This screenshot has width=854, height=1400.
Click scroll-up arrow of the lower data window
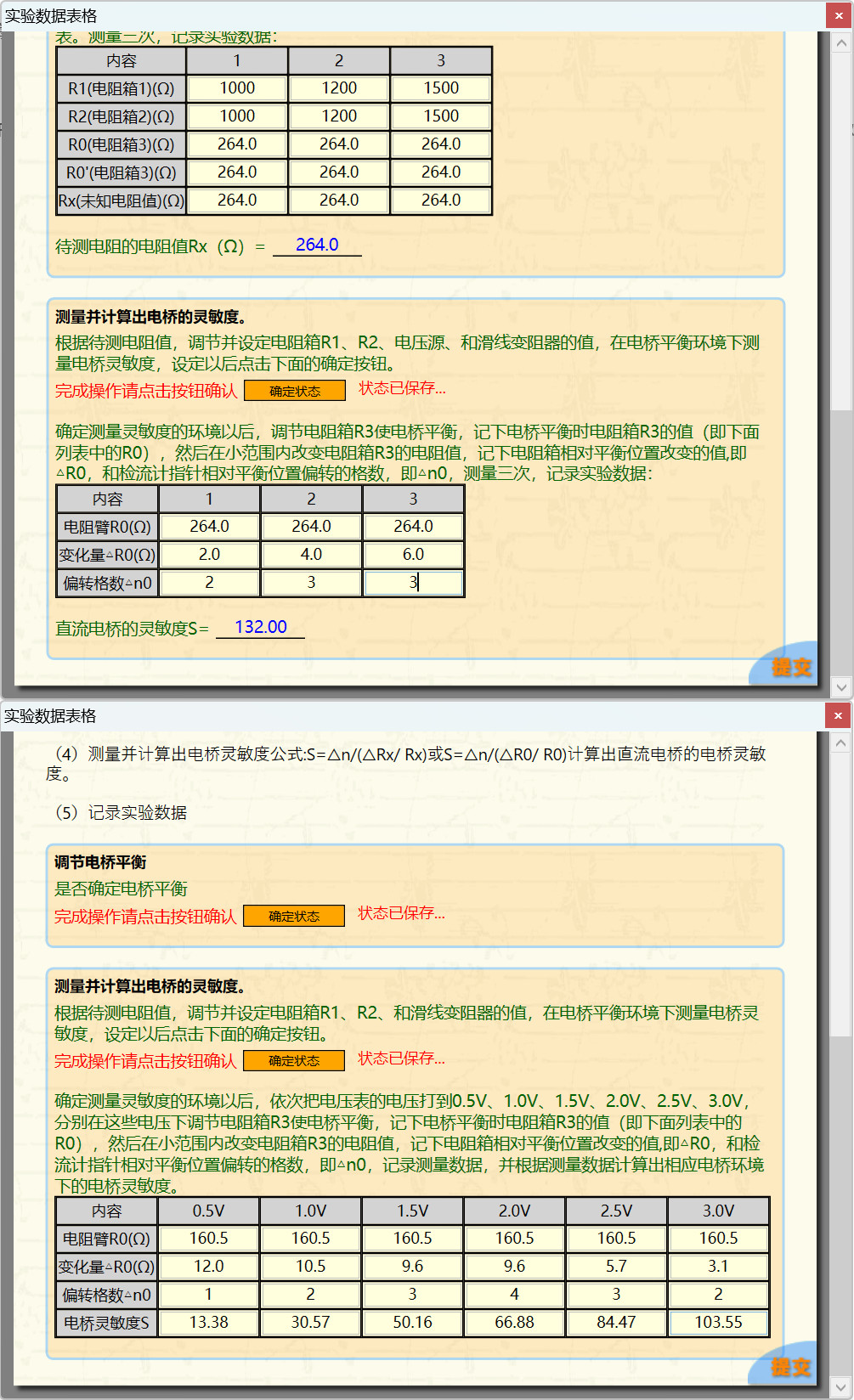tap(840, 743)
